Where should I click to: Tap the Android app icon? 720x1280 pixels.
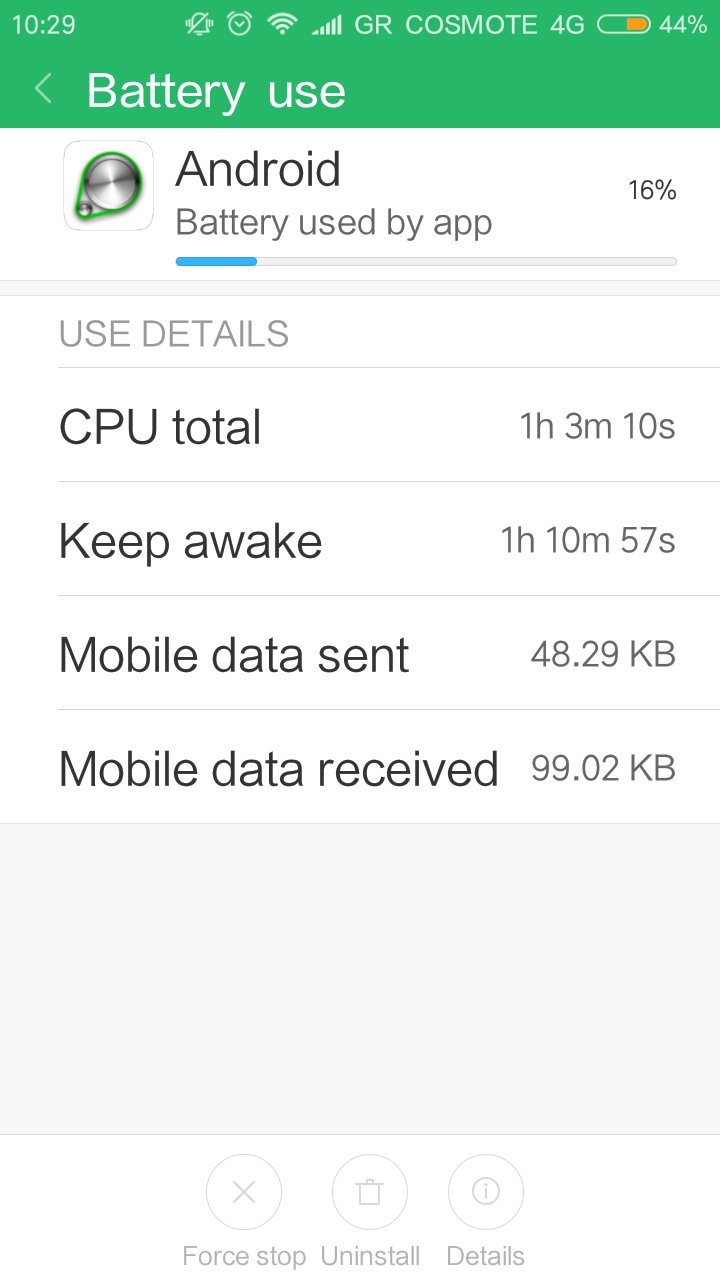[x=108, y=186]
